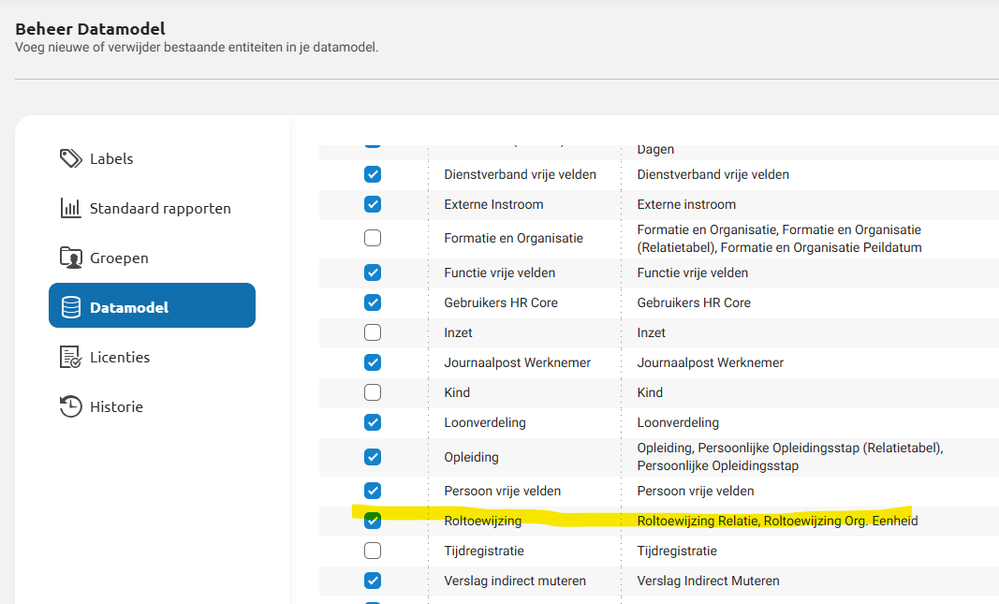Enable the Formatie en Organisatie checkbox
The height and width of the screenshot is (604, 999).
[x=372, y=238]
